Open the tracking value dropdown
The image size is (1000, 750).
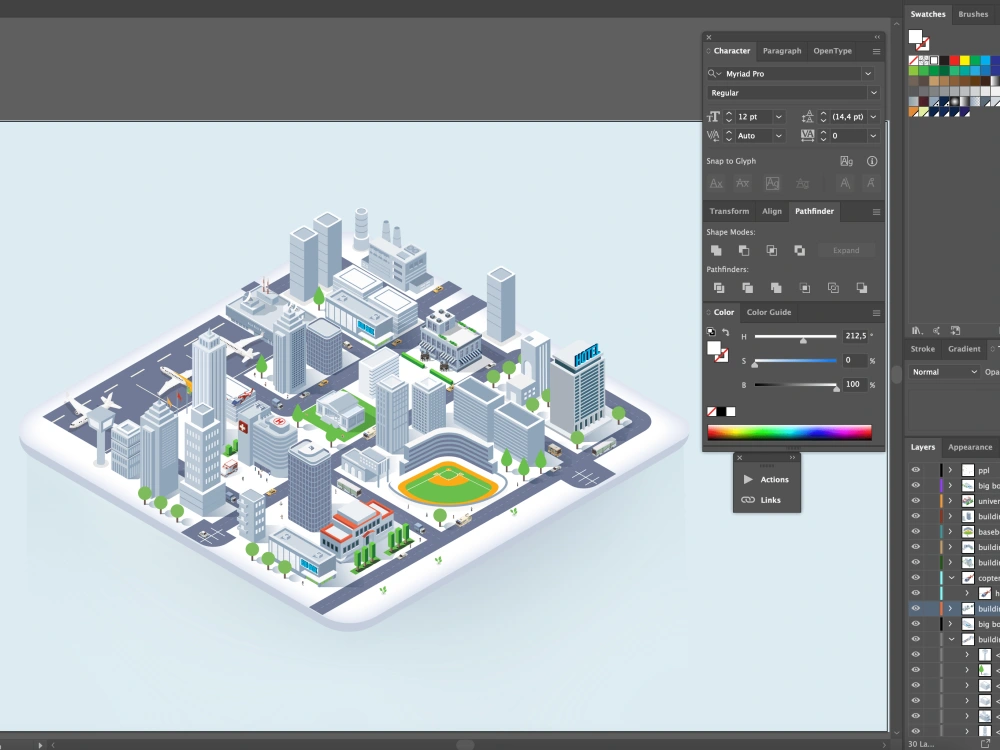point(873,136)
